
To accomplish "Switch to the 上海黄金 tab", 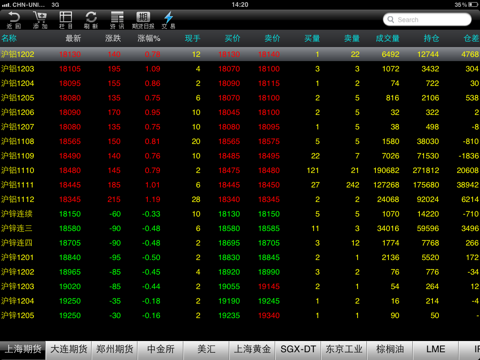I will [x=252, y=350].
